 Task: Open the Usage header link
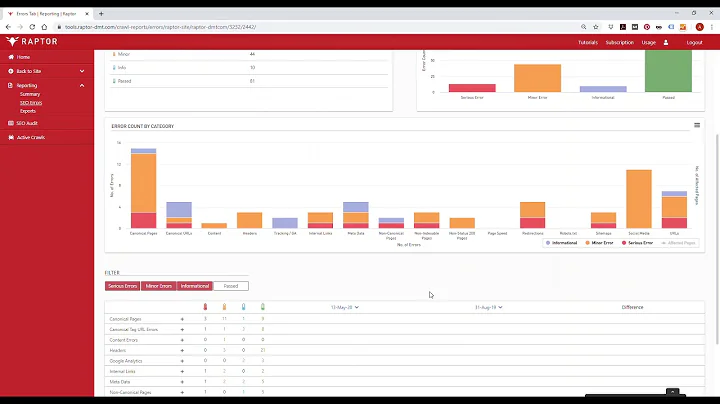pyautogui.click(x=648, y=42)
